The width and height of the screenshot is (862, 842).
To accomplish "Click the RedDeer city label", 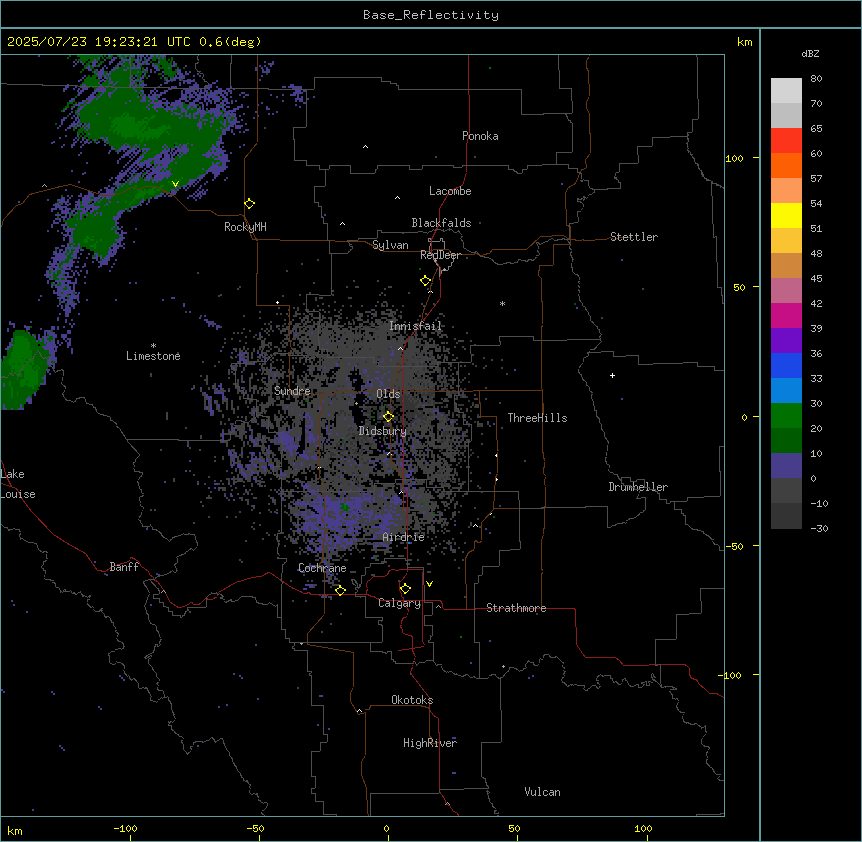I will point(440,255).
